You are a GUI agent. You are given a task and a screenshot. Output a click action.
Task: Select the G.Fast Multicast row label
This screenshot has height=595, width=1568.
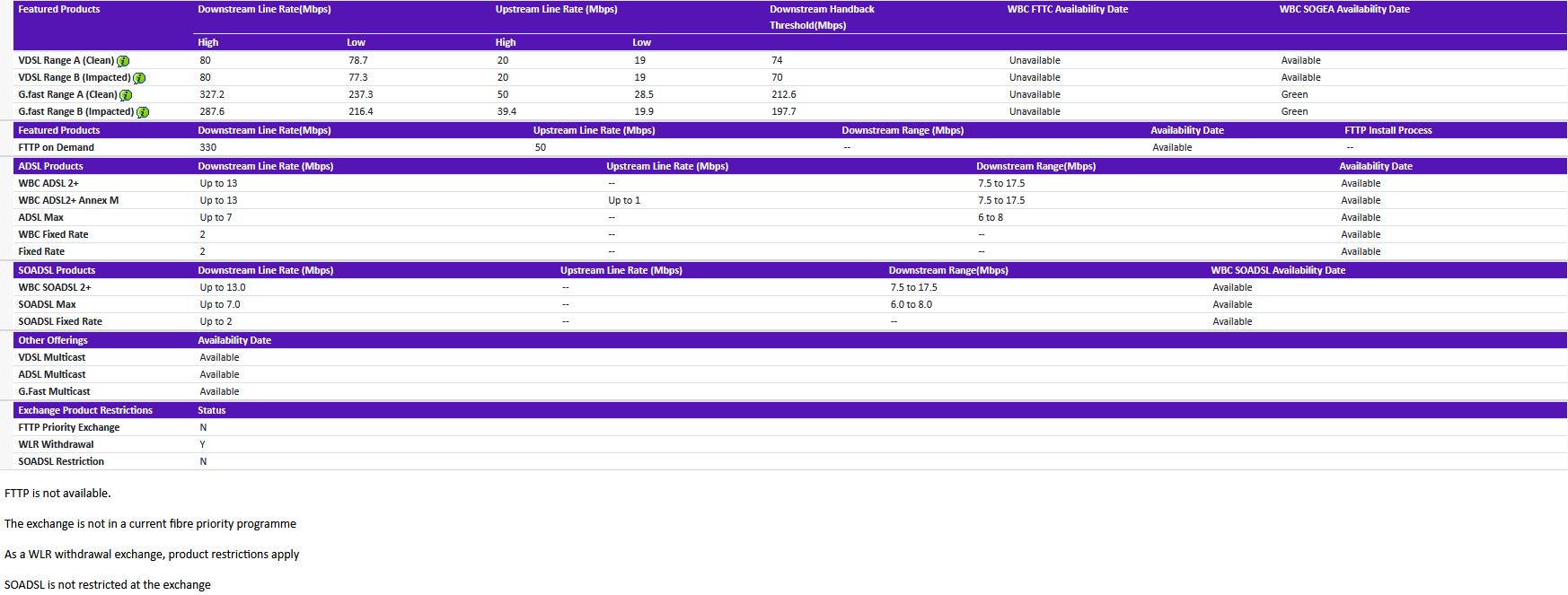point(54,392)
